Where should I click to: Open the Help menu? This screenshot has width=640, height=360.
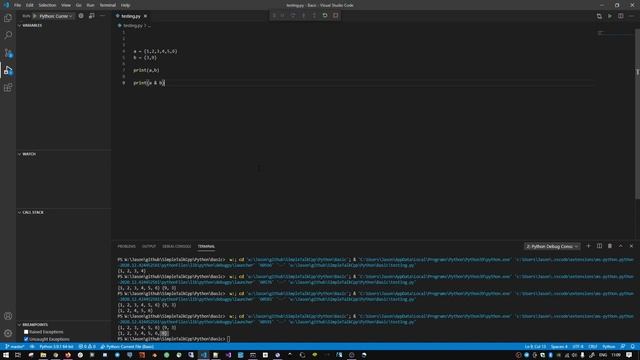[x=126, y=5]
